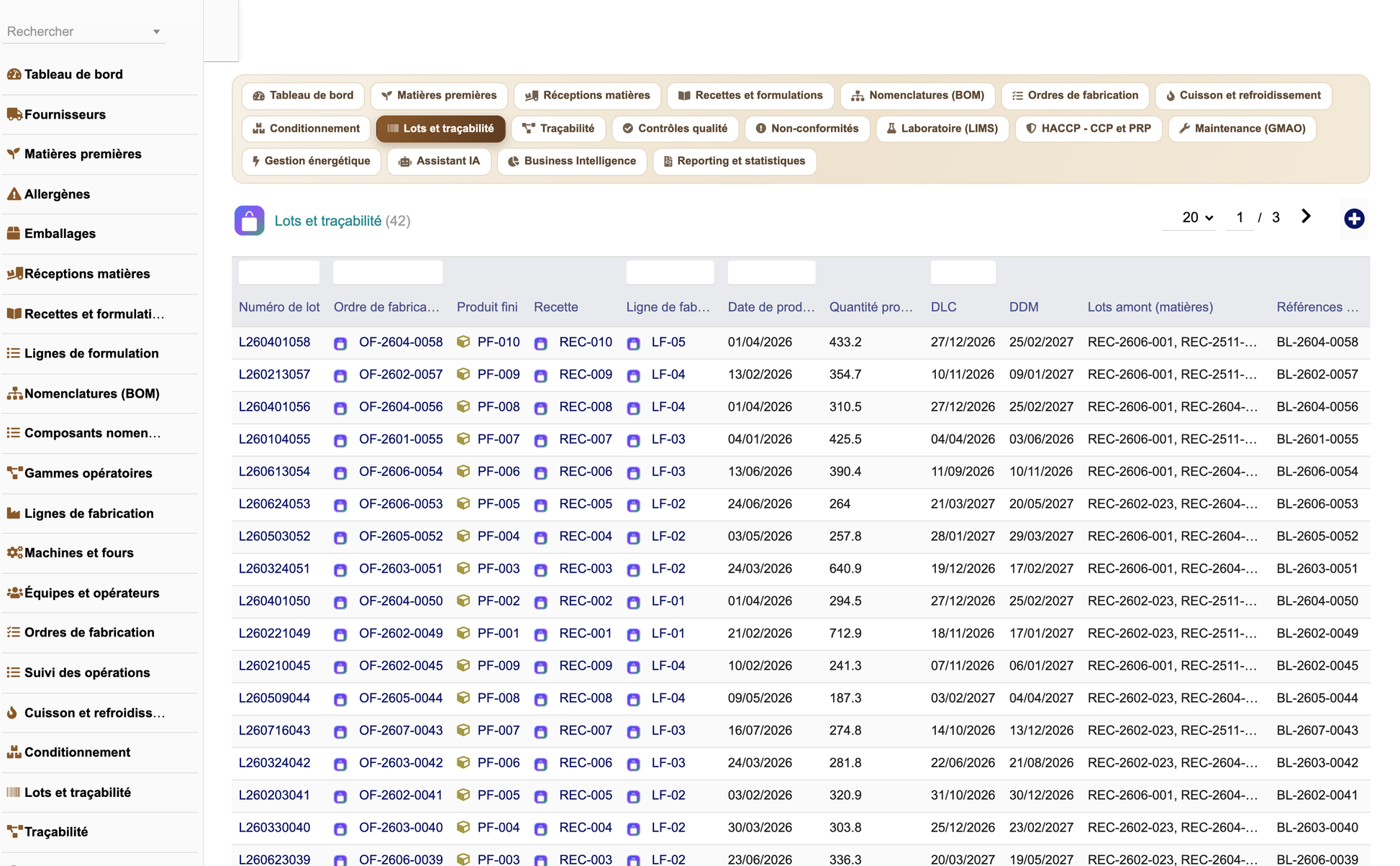
Task: Open Non-conformités tab
Action: point(807,129)
